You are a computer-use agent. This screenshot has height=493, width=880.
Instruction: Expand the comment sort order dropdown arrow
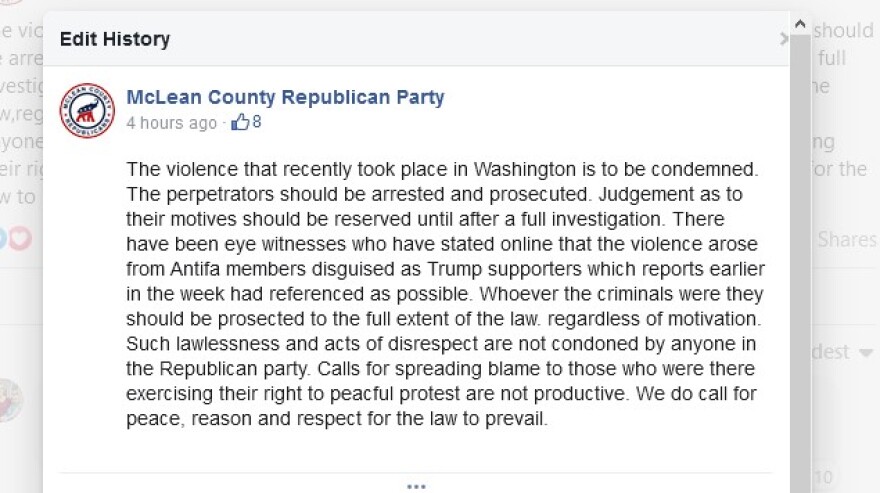point(865,353)
